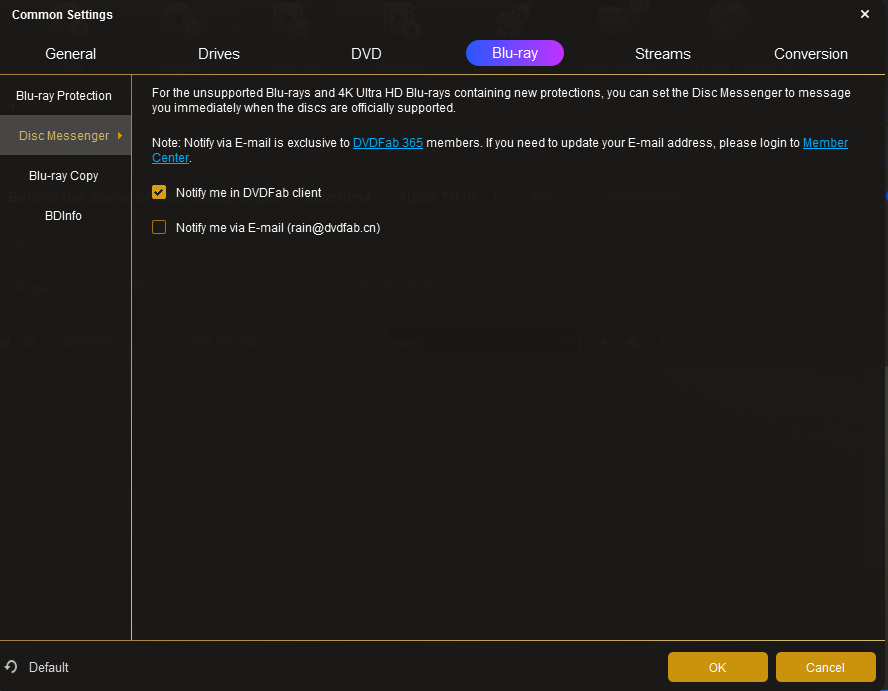Click the 'Notify me in DVDFab client' label
The width and height of the screenshot is (888, 691).
(249, 193)
